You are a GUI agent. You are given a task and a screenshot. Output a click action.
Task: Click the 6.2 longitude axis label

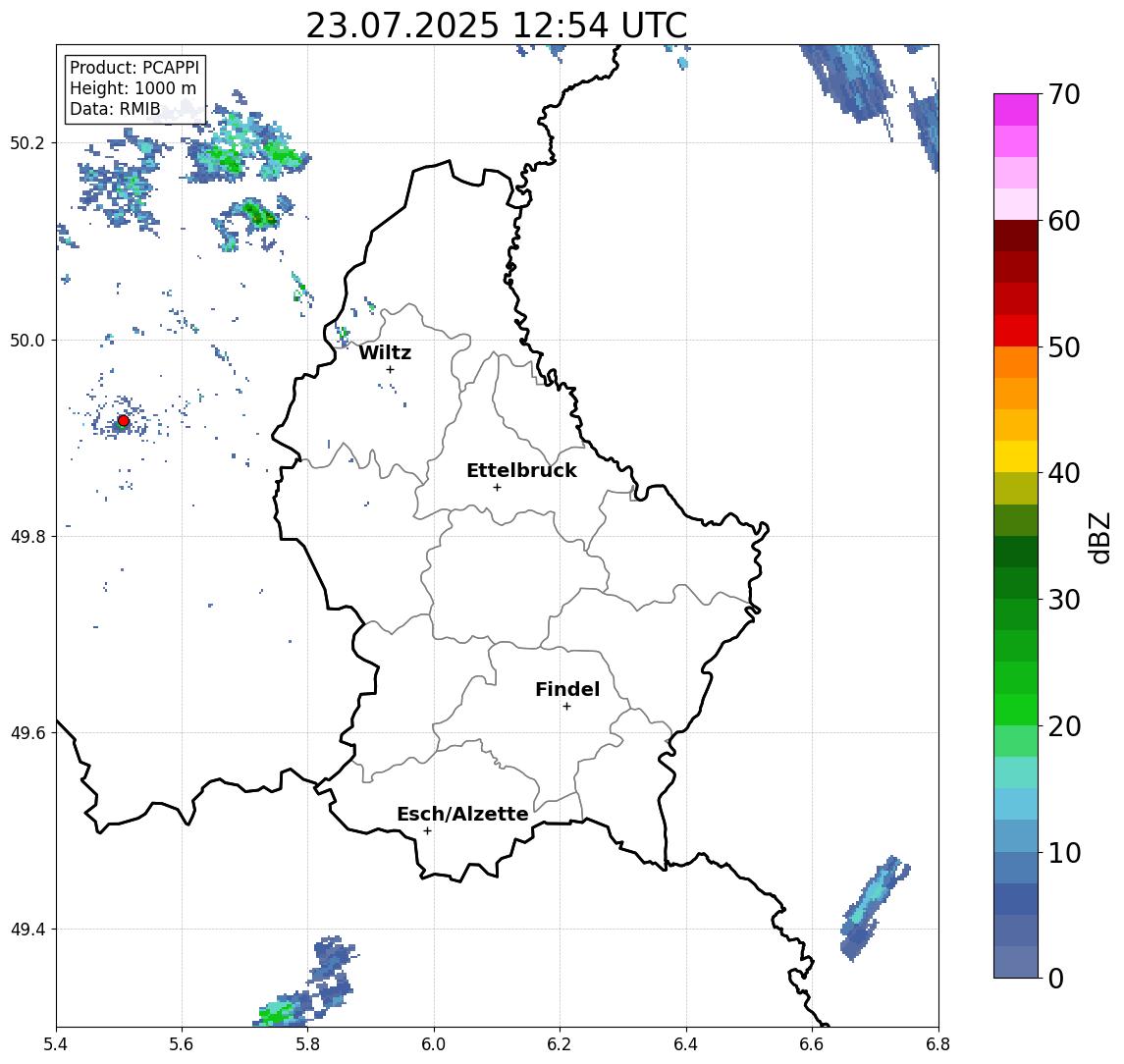tap(560, 1044)
